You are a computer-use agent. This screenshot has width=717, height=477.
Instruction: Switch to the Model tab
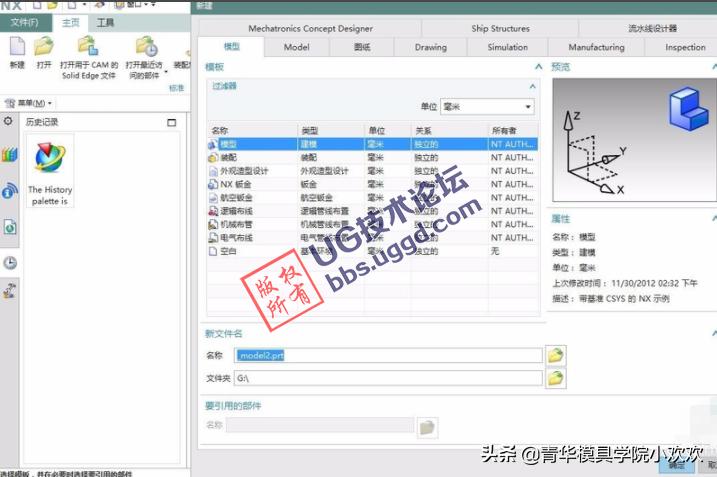point(296,47)
